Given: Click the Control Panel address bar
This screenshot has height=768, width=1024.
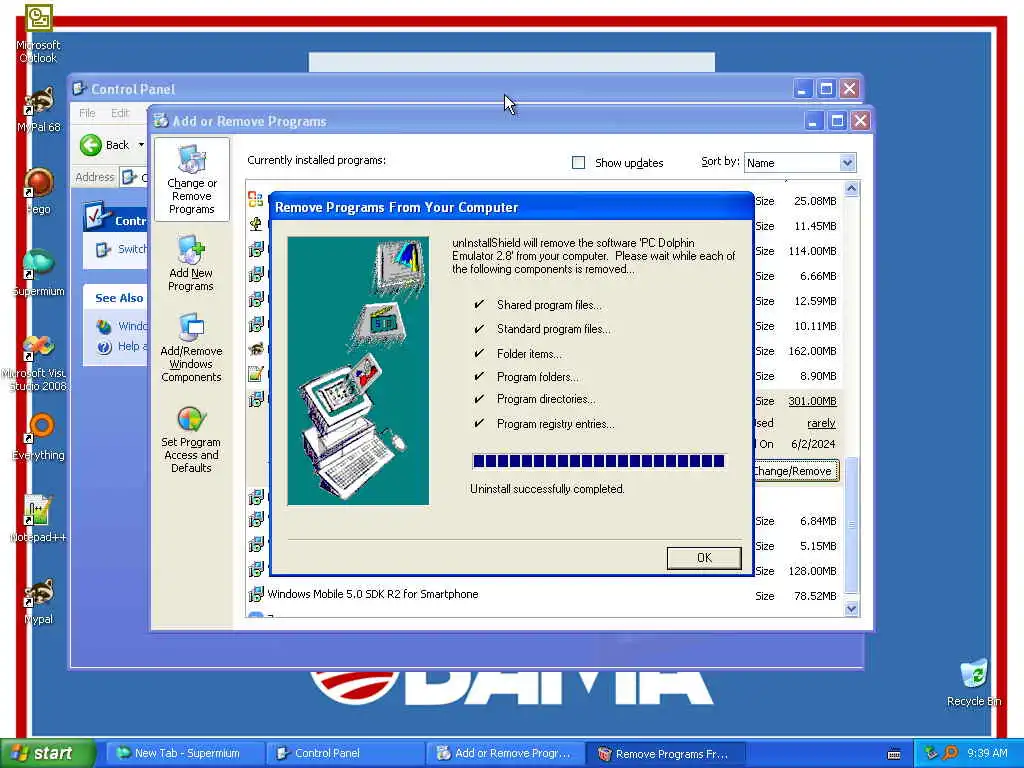Looking at the screenshot, I should (x=134, y=177).
